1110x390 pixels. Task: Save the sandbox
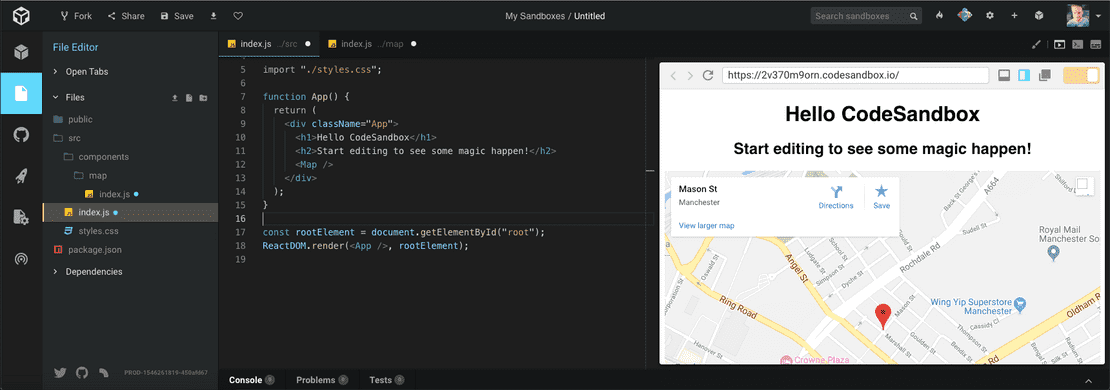click(177, 16)
